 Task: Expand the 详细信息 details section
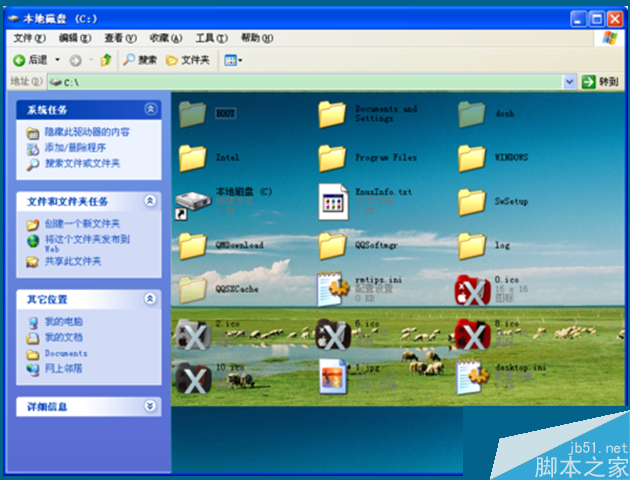tap(151, 406)
